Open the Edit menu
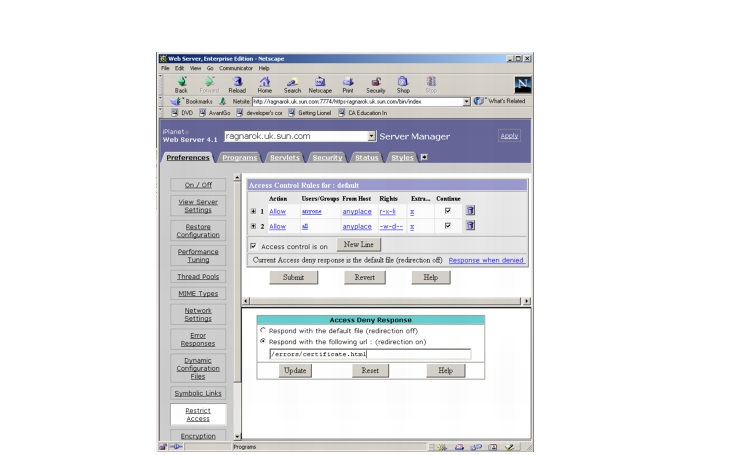The height and width of the screenshot is (455, 730). (179, 68)
